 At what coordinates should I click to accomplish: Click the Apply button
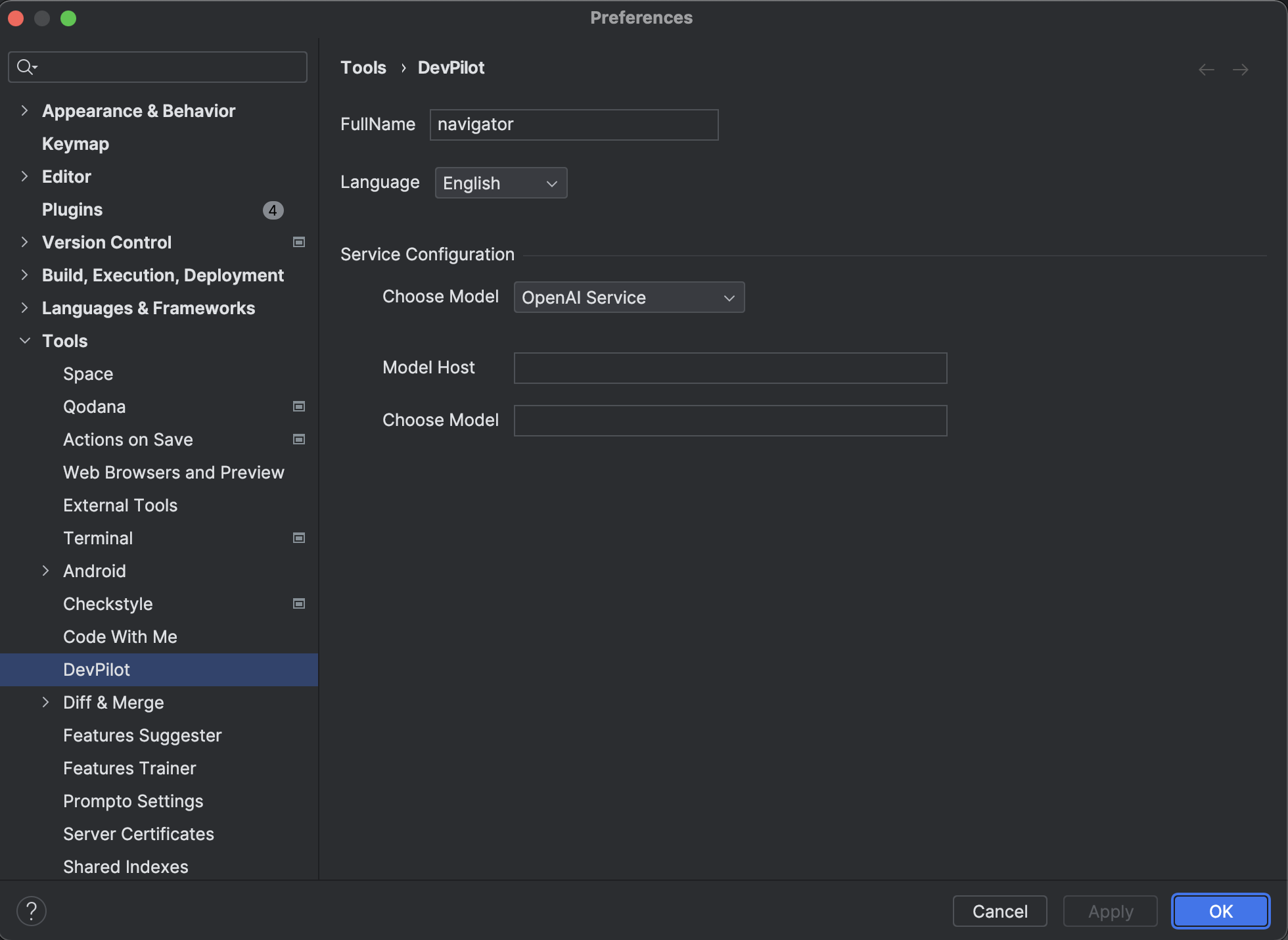pos(1109,910)
